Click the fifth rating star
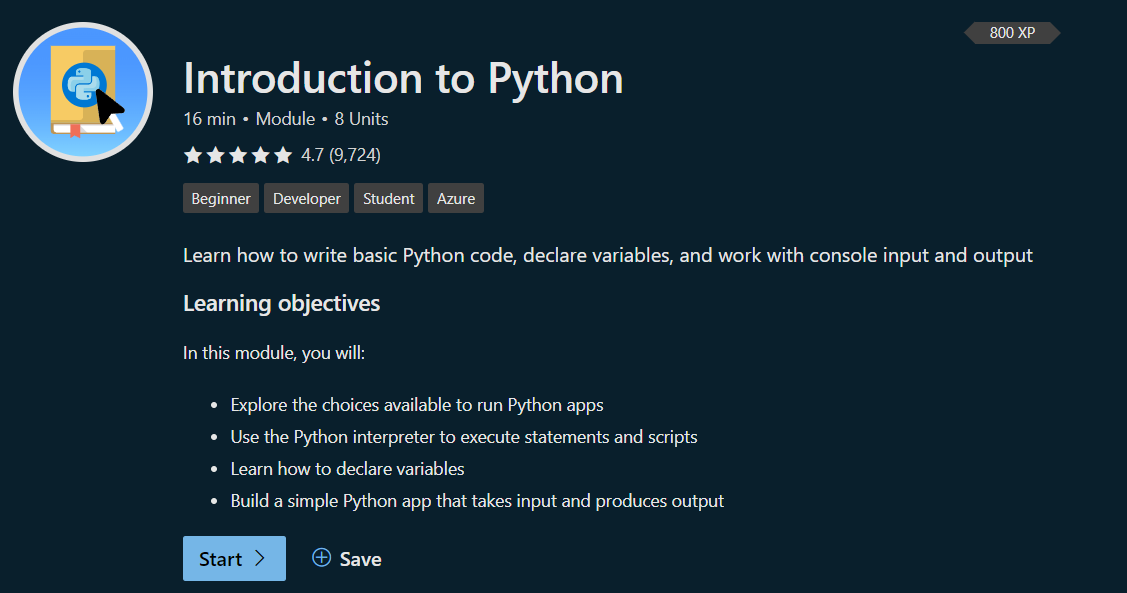 coord(283,155)
